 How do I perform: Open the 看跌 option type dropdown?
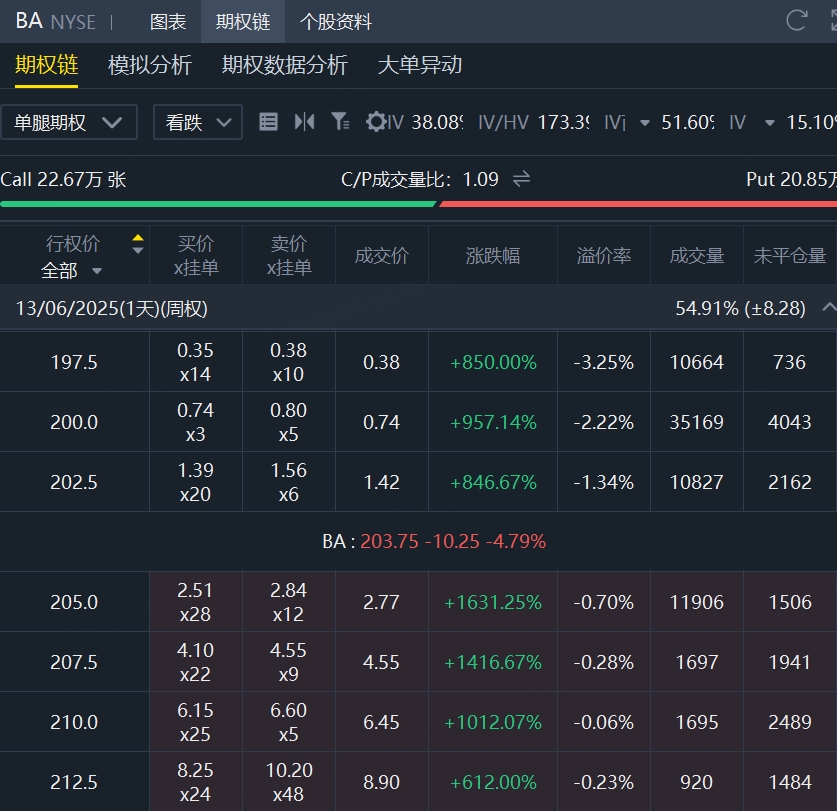tap(198, 122)
